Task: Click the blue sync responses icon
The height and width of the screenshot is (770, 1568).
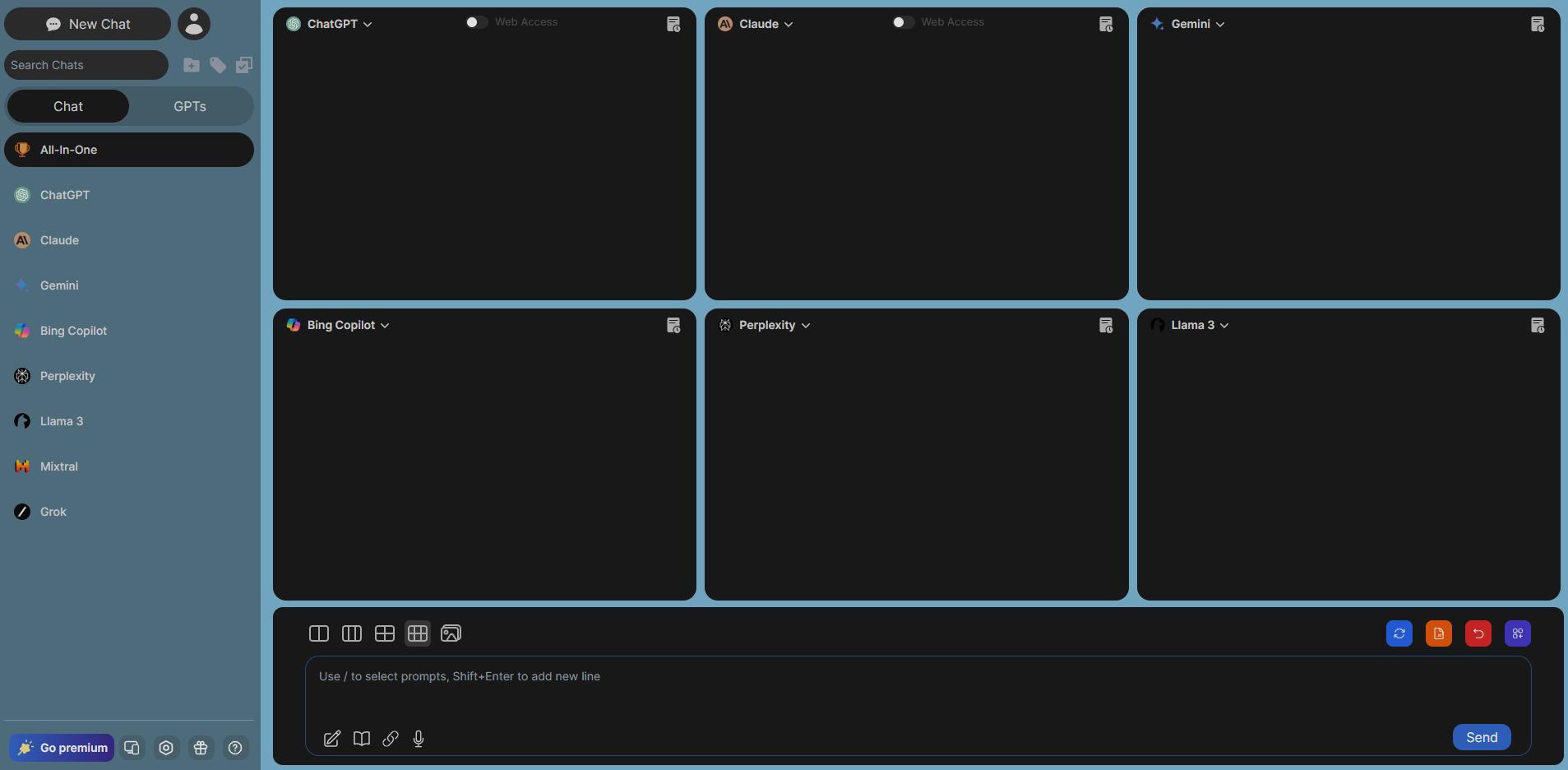Action: [x=1399, y=633]
